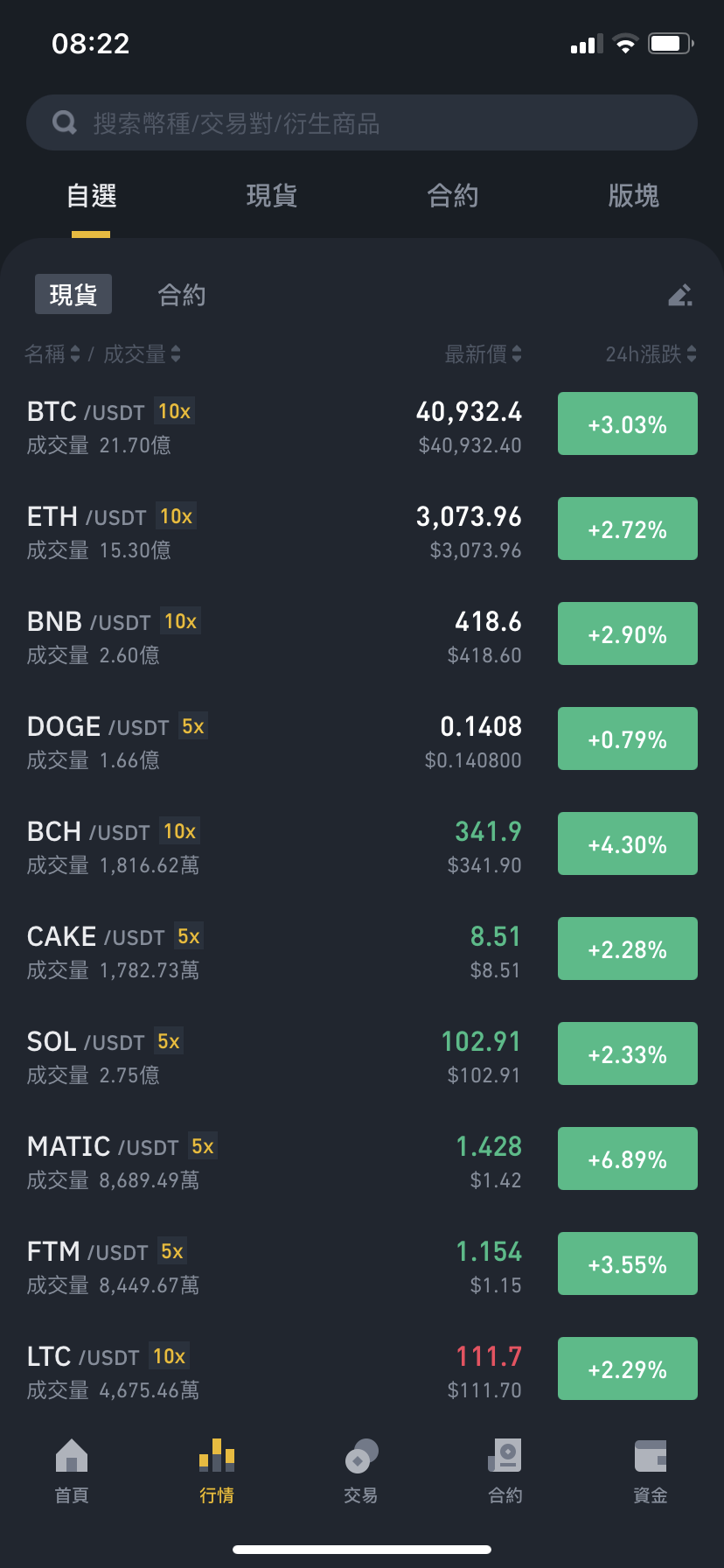Open the 交易 trade icon
This screenshot has height=1568, width=724.
(x=361, y=1456)
